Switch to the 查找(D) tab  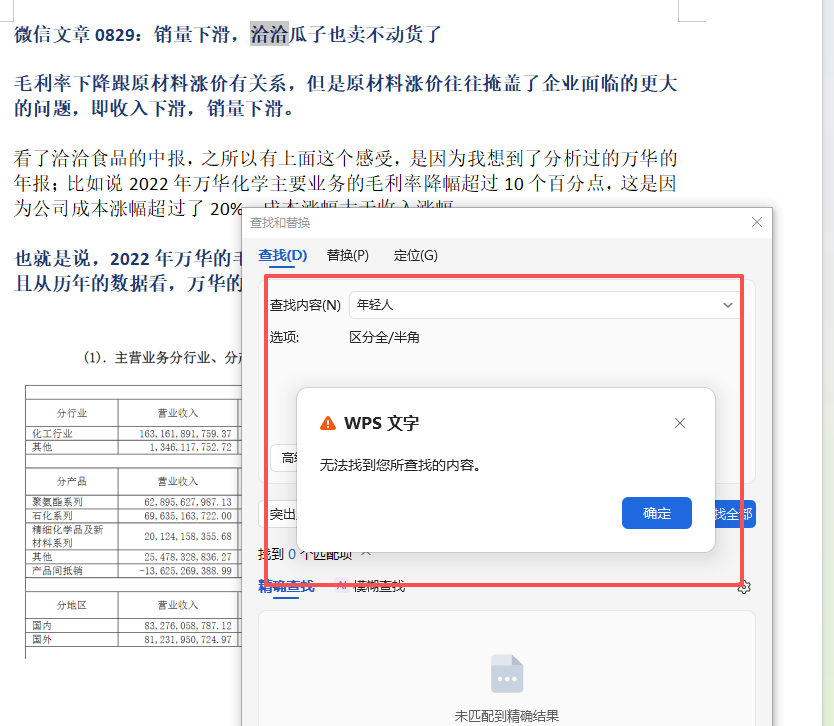282,256
